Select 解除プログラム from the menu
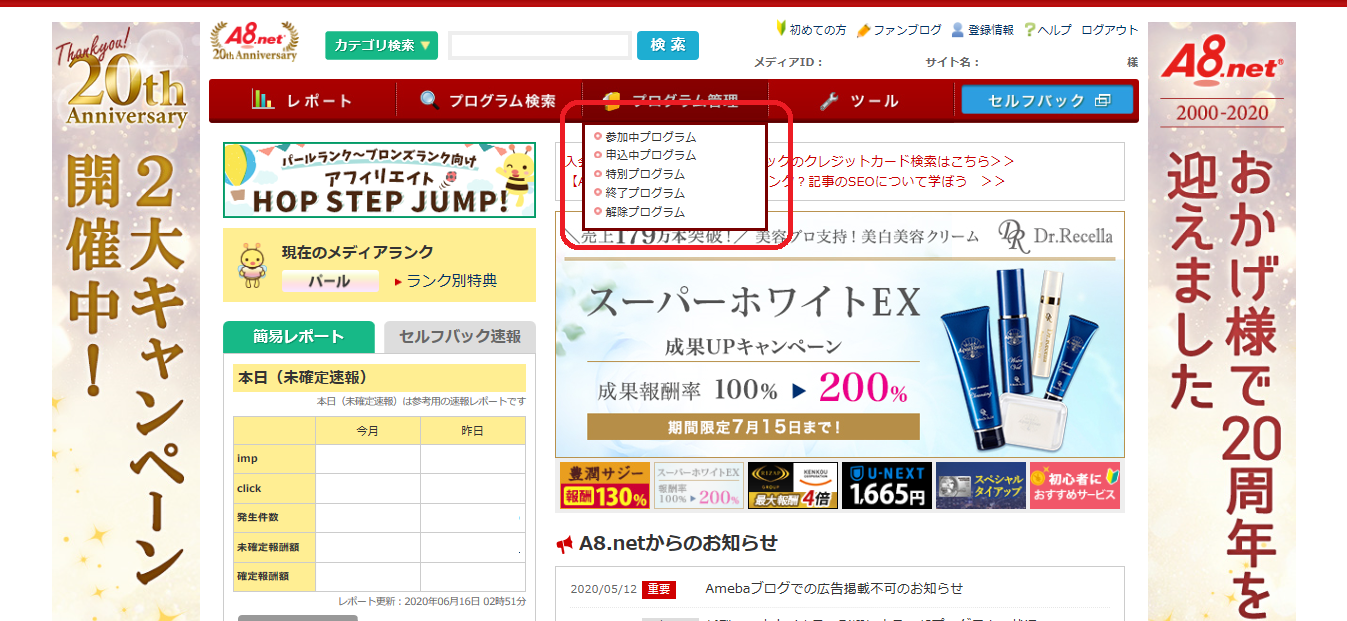1347x621 pixels. click(645, 212)
